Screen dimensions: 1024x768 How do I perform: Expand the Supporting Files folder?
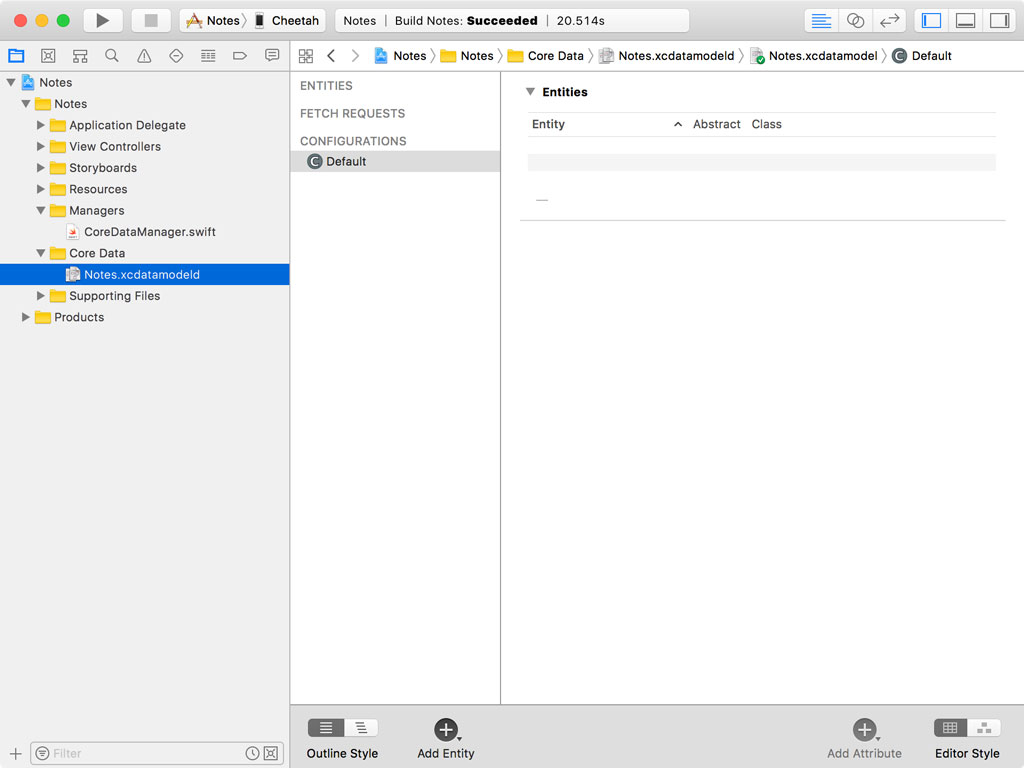[x=40, y=296]
